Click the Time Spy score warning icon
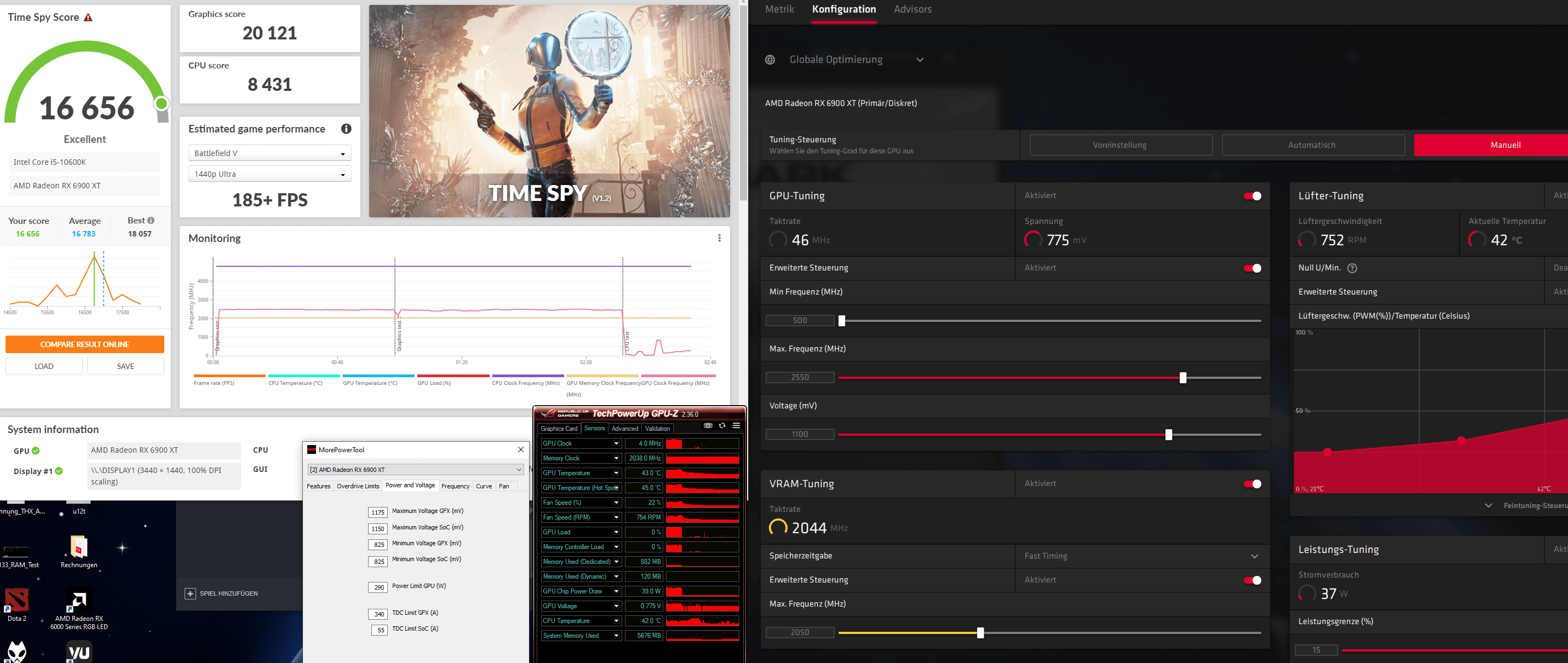Screen dimensions: 1568x663 click(88, 18)
